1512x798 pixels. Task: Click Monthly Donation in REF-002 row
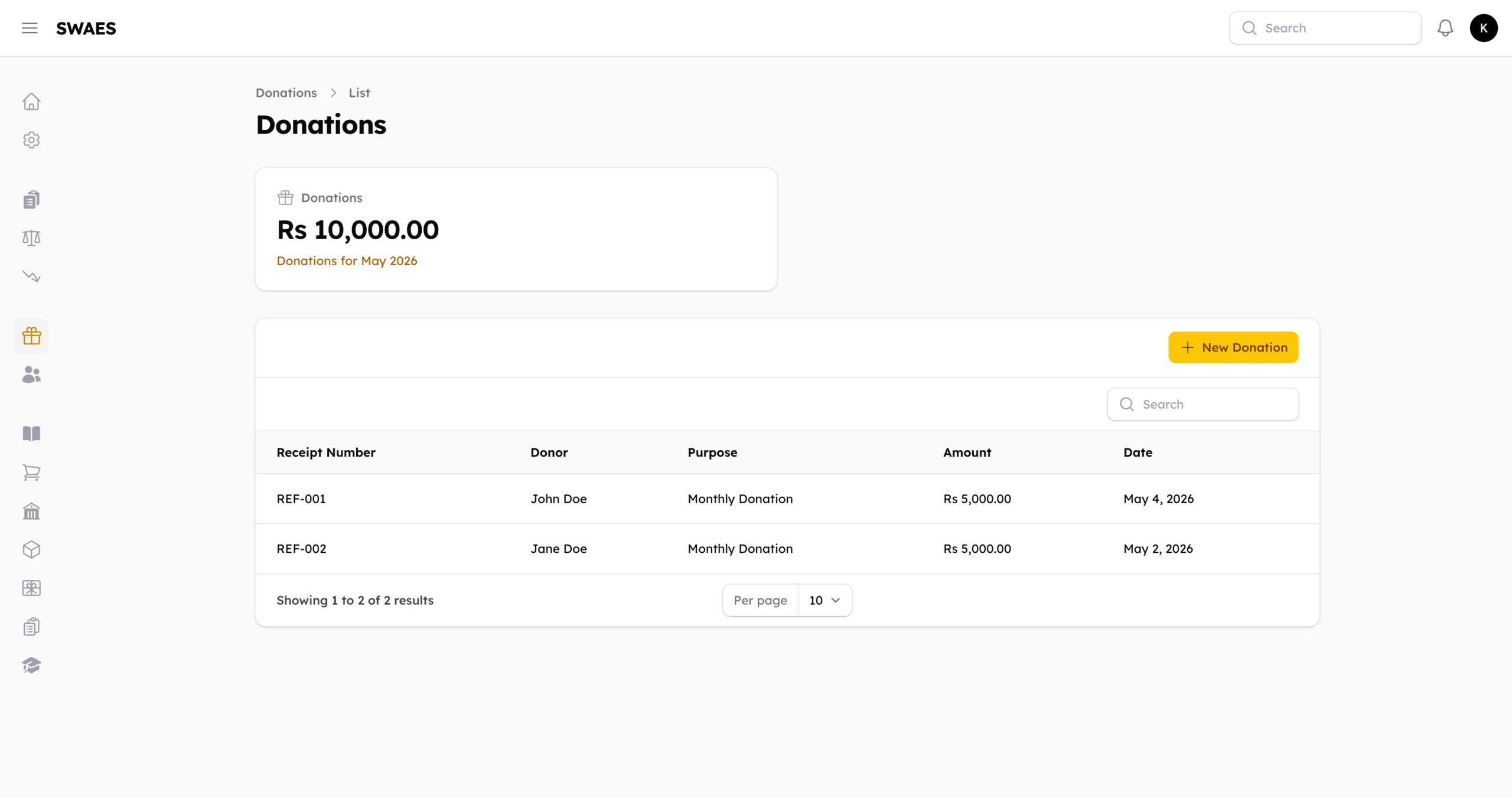click(x=740, y=549)
